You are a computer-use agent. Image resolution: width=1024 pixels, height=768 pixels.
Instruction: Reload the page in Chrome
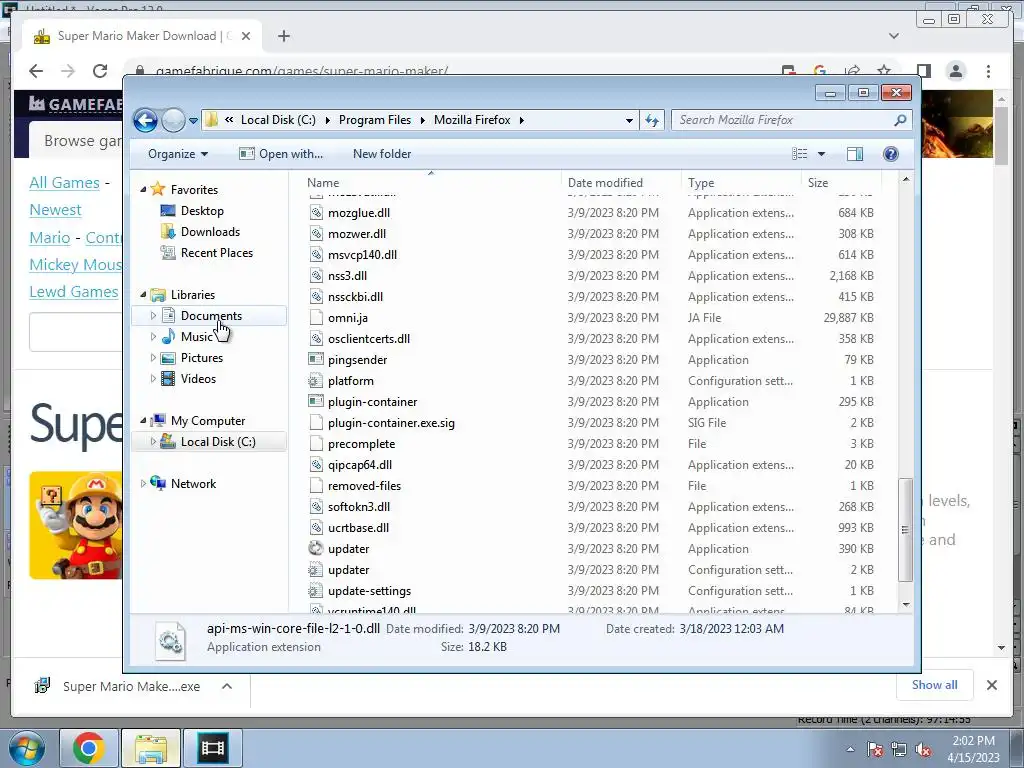pos(100,71)
